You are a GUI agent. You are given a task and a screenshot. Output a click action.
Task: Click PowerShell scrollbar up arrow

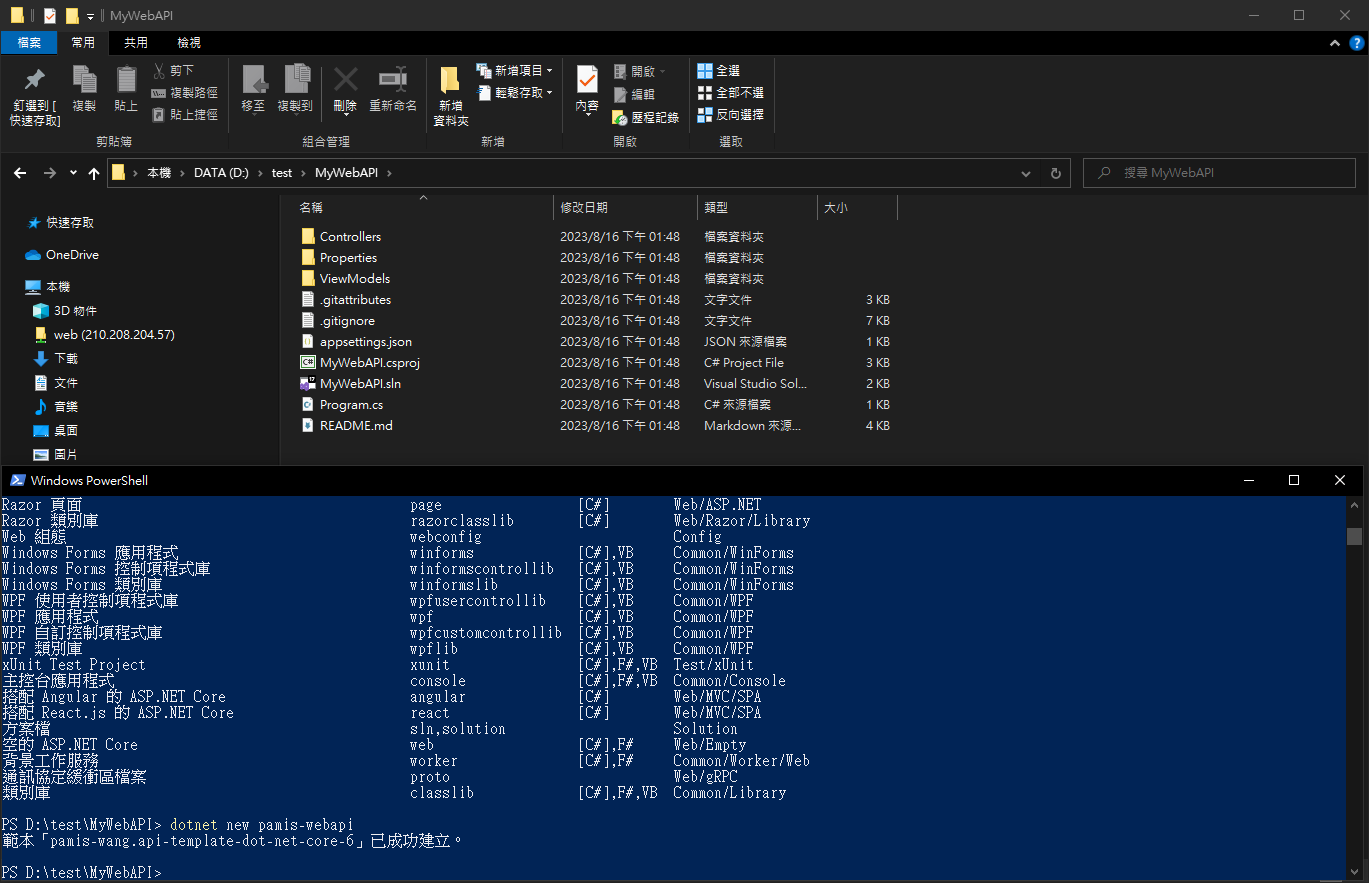(x=1354, y=505)
